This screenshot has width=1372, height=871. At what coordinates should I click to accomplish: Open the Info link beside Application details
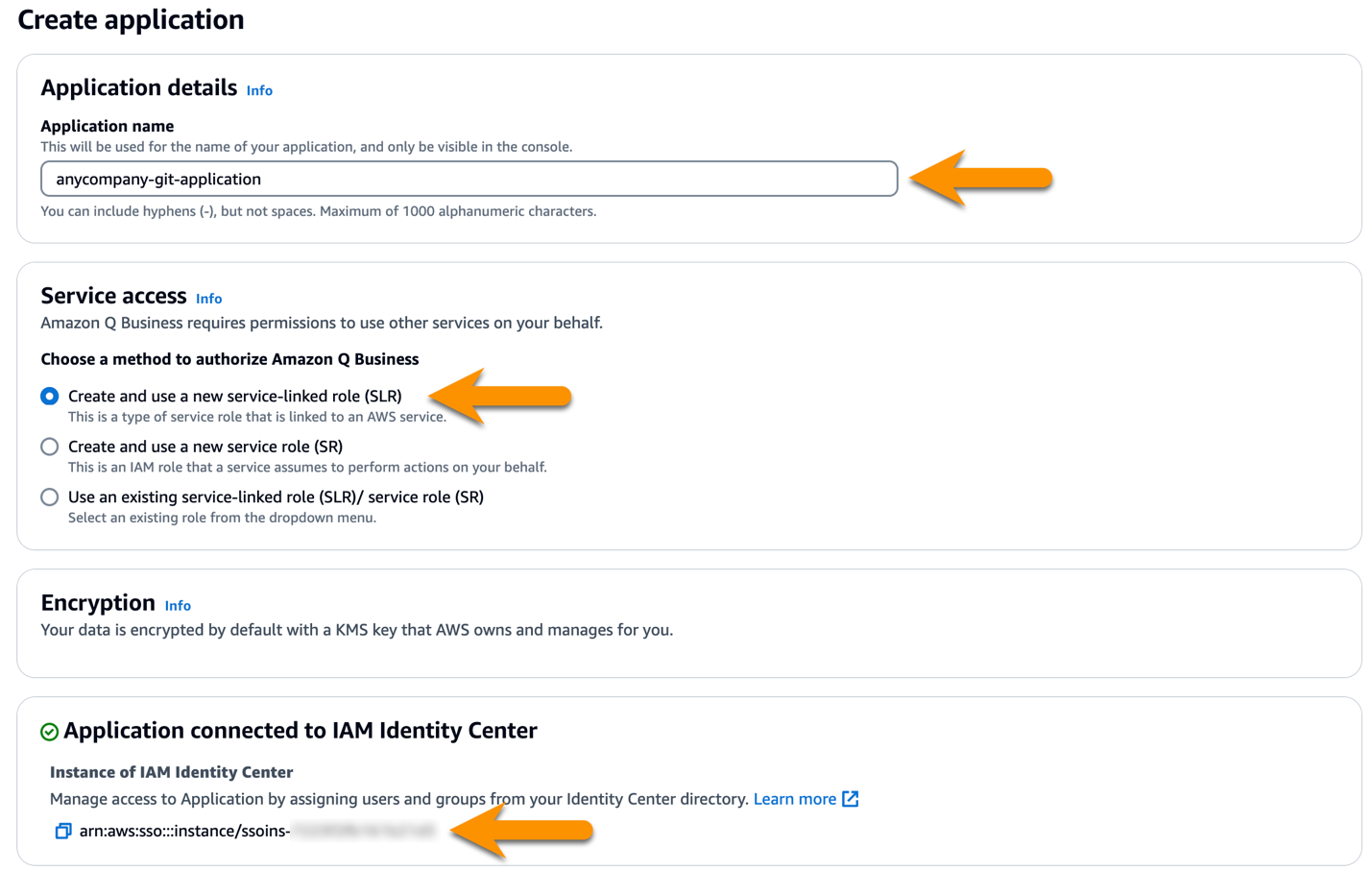[259, 90]
